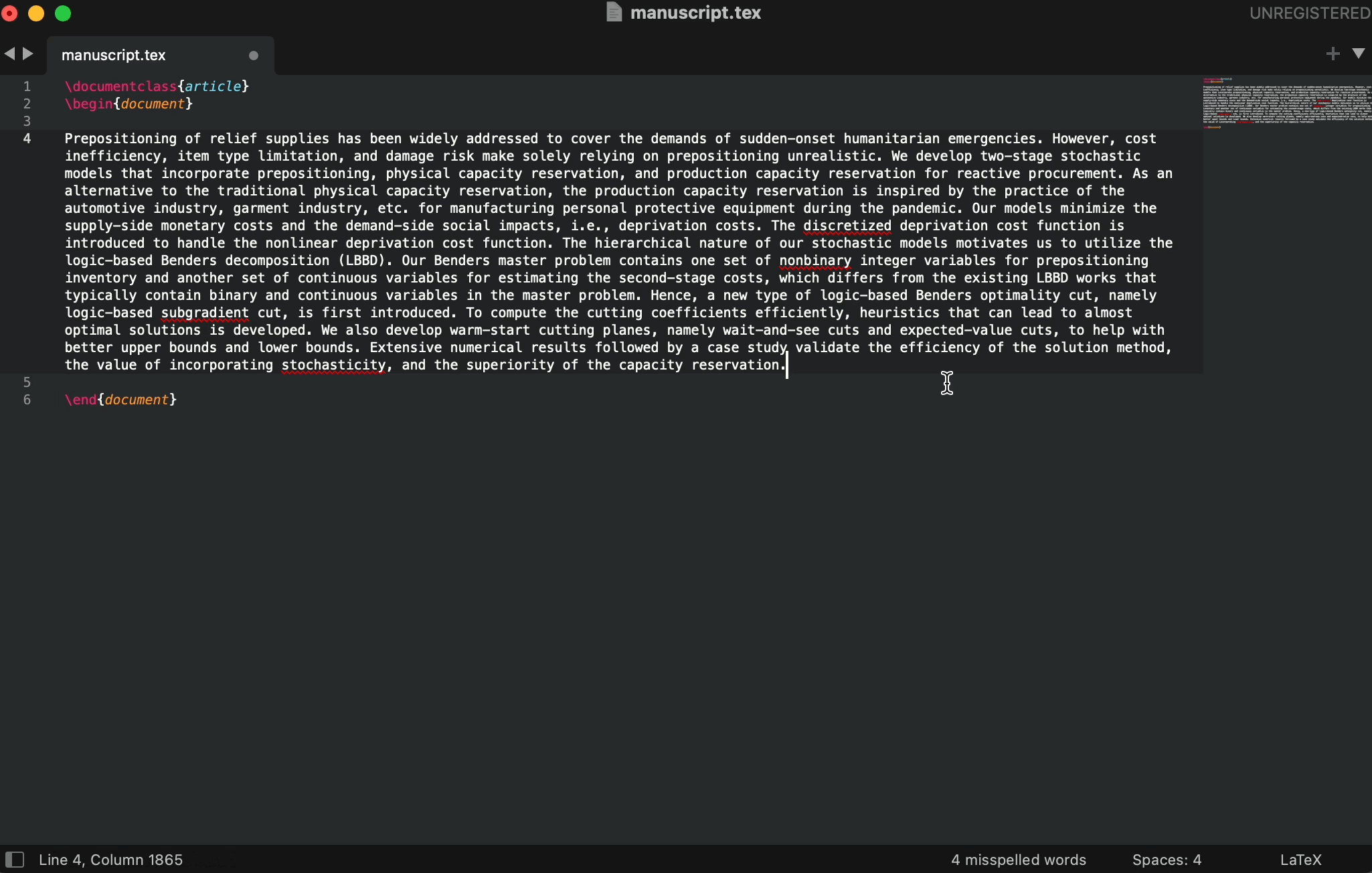Click the Line 4, Column 1865 status
1372x873 pixels.
click(111, 860)
